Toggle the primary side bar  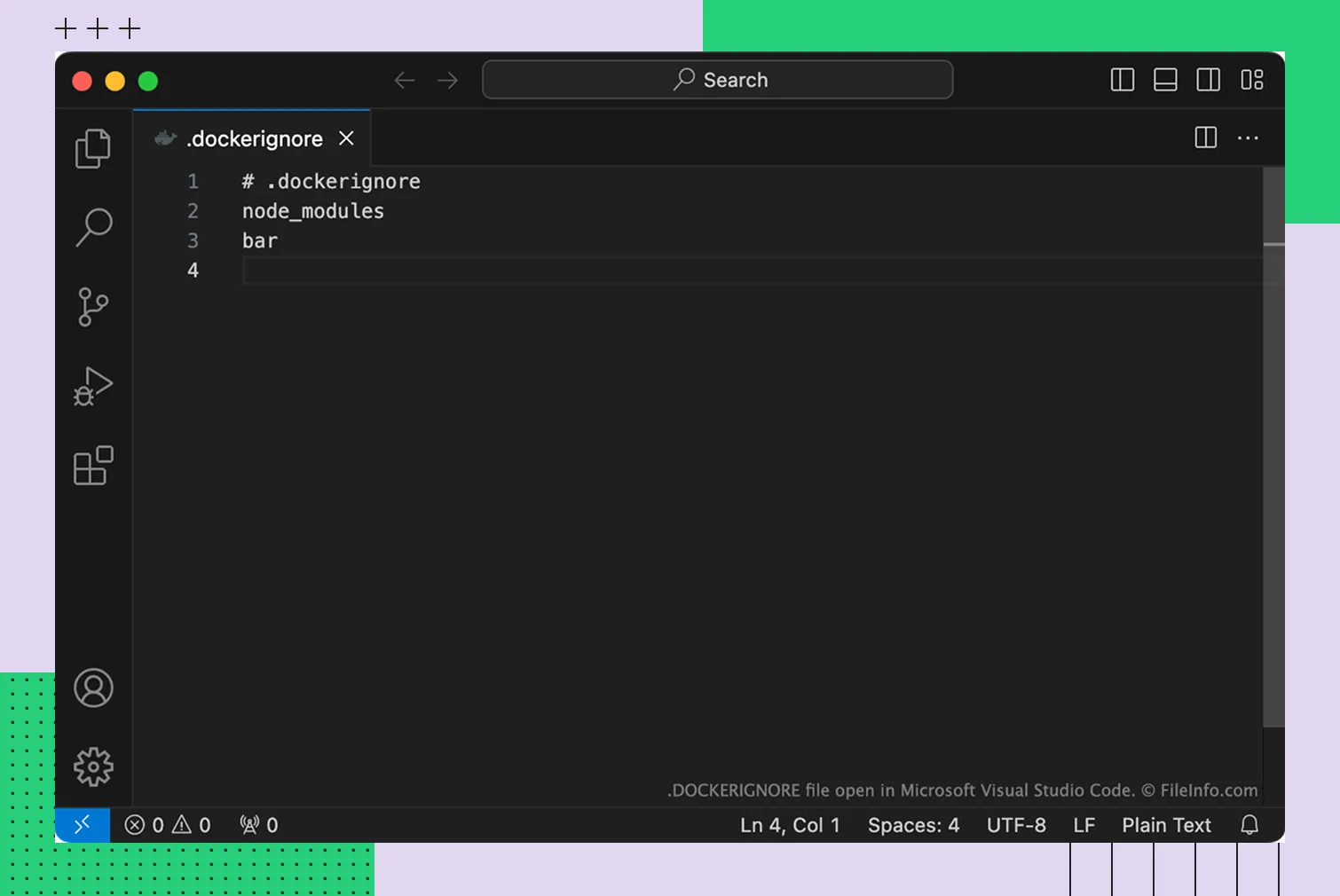(x=1123, y=80)
